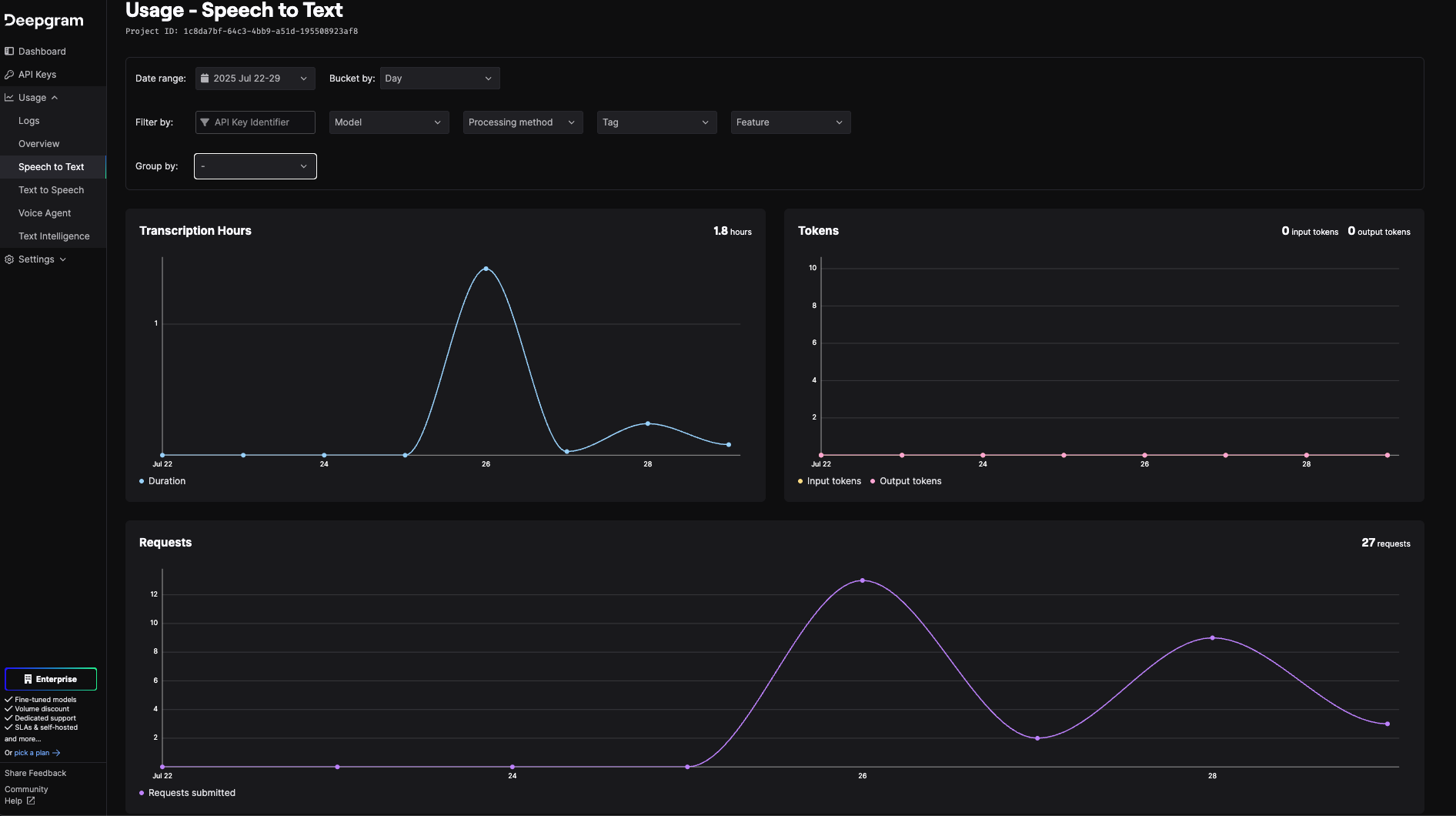Click the API Keys key icon

tap(9, 75)
